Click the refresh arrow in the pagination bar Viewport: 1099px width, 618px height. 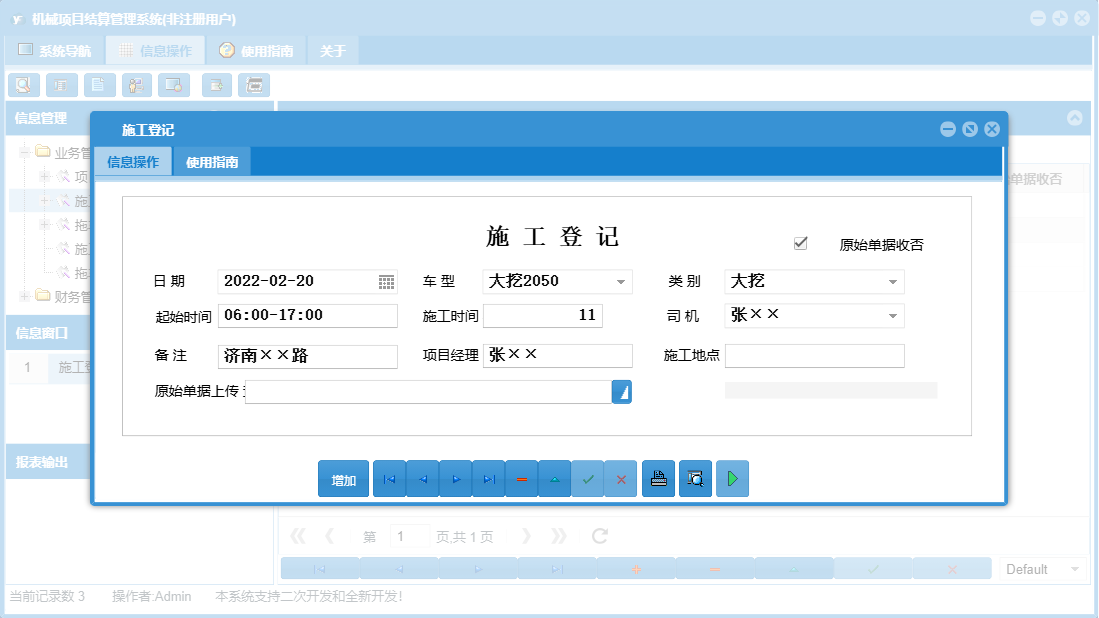598,536
